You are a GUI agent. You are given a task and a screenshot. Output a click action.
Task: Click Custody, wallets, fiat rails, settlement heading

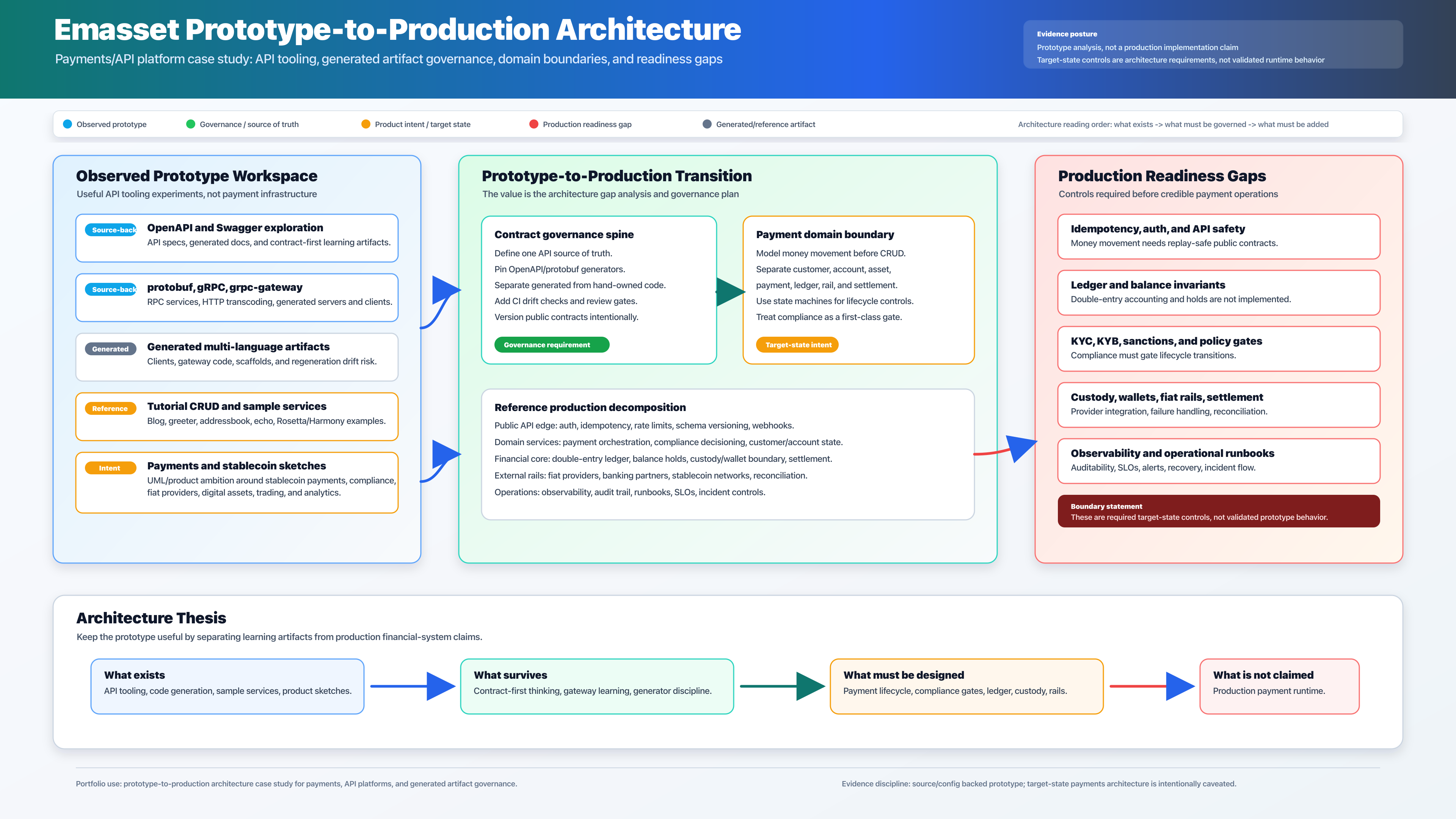click(1167, 397)
